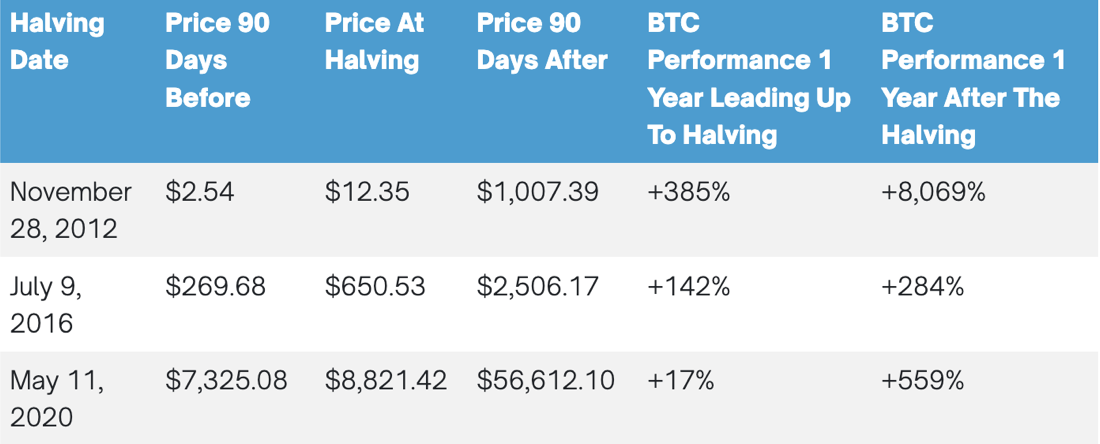Select the May 11, 2020 date cell
This screenshot has width=1100, height=444.
pos(56,398)
